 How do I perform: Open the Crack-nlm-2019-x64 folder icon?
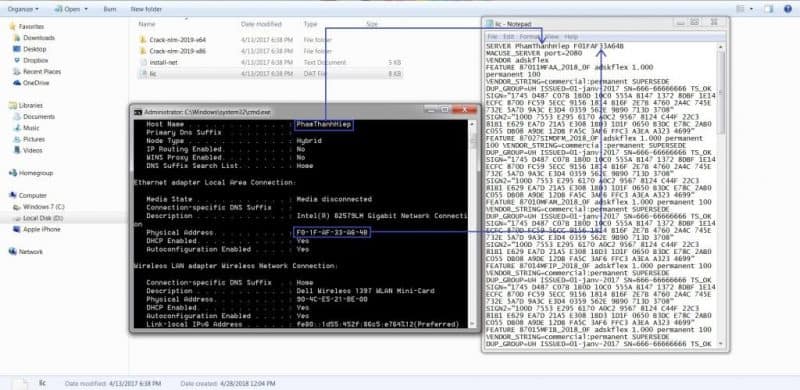143,40
